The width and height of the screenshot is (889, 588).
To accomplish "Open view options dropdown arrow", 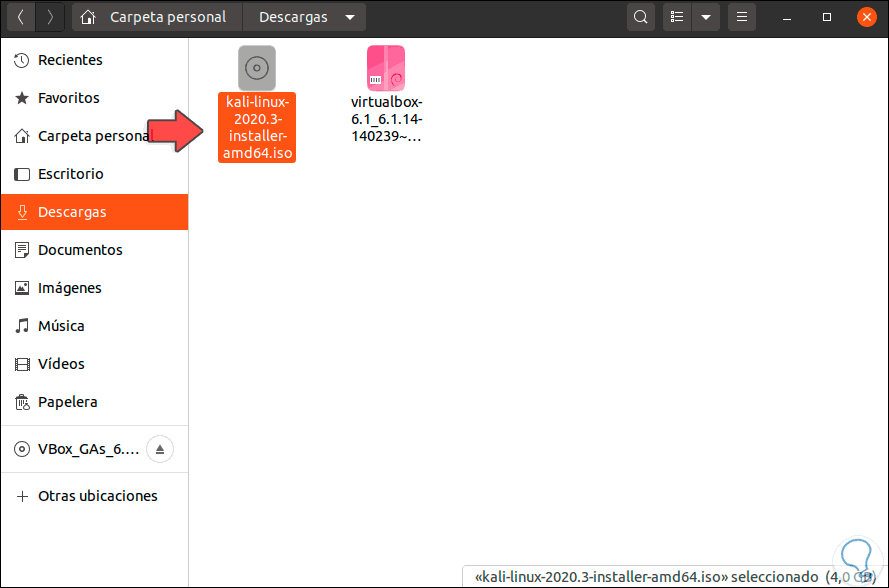I will 706,17.
